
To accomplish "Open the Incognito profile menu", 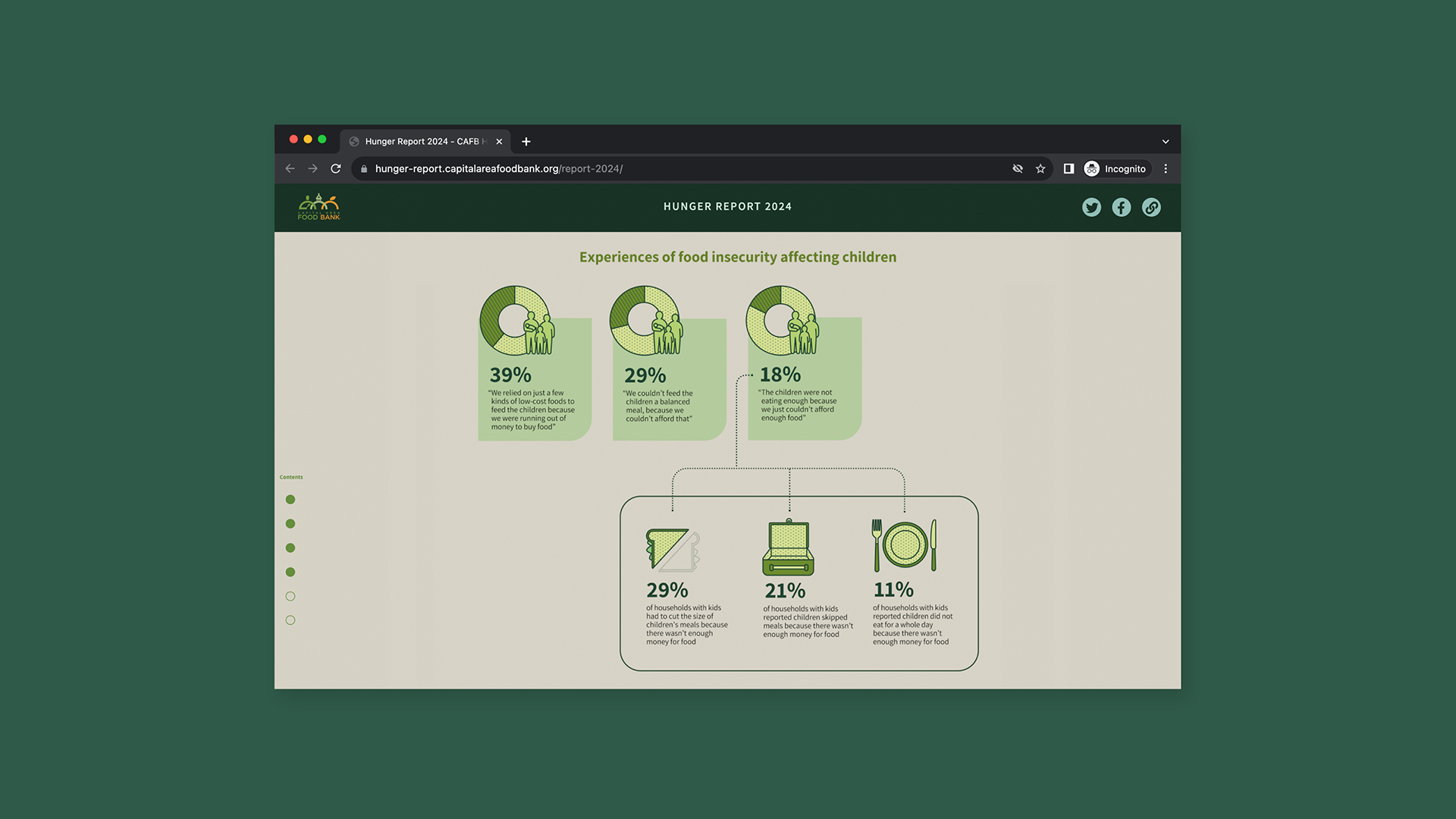I will [x=1116, y=168].
